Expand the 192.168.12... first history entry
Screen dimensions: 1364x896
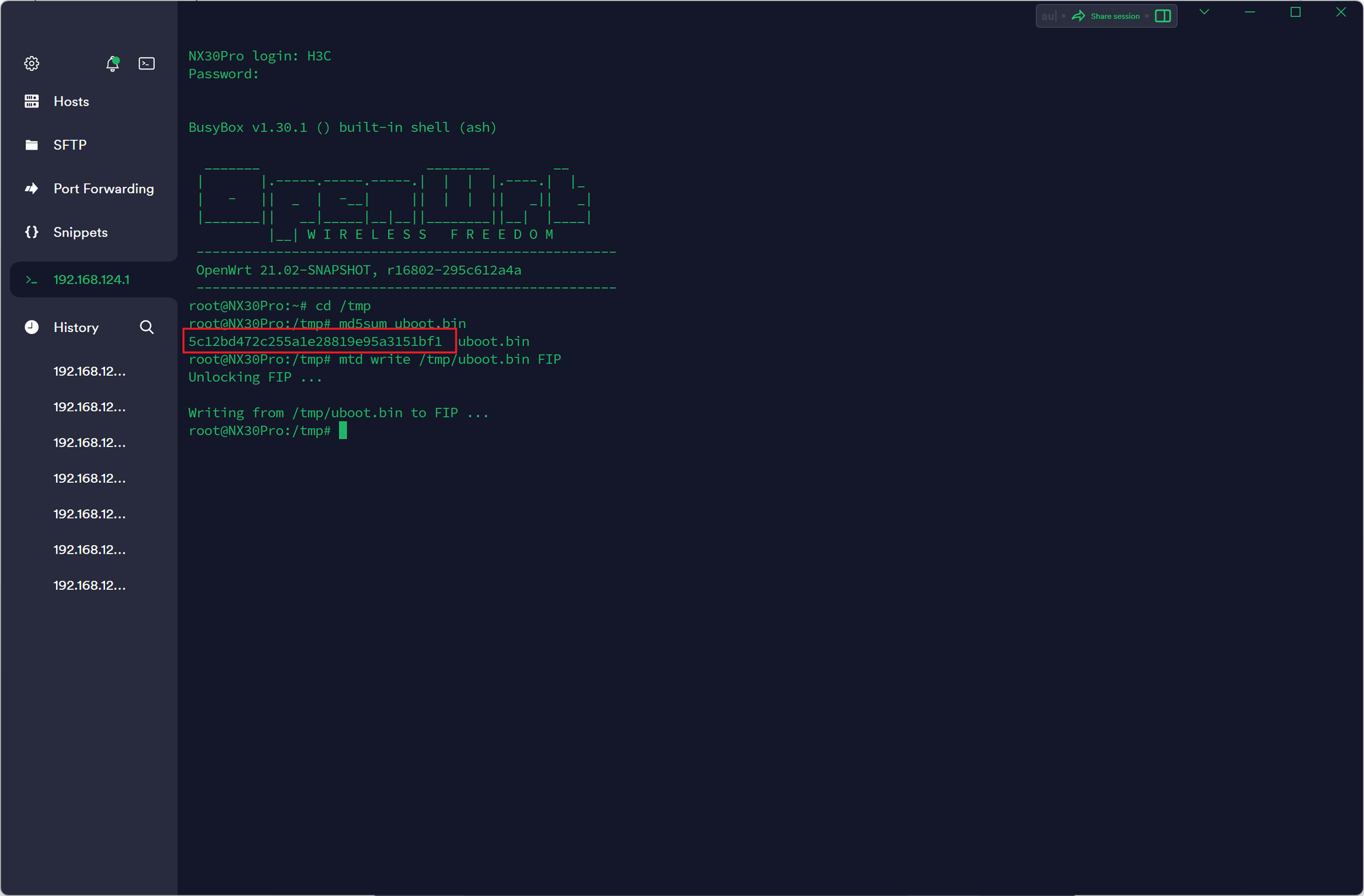[89, 370]
